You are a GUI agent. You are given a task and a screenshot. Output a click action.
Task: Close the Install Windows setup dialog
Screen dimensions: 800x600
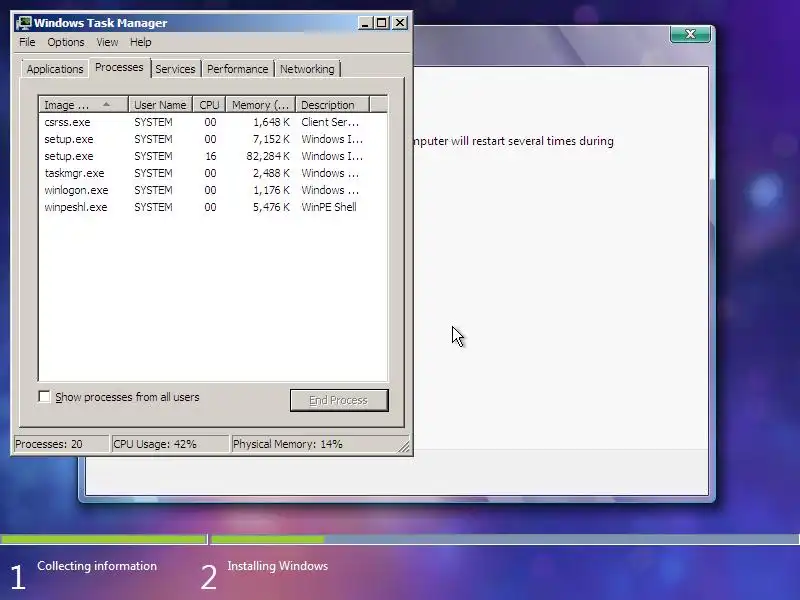point(690,34)
